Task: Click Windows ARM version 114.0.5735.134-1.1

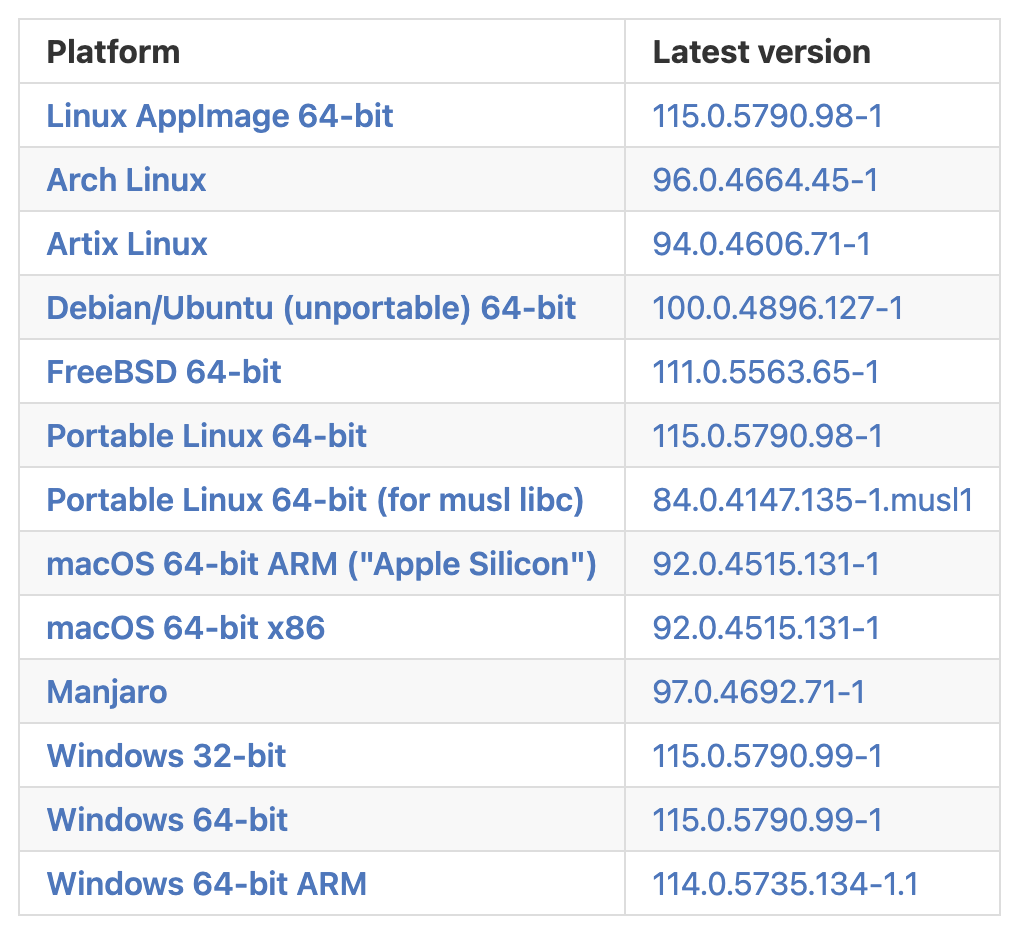Action: coord(785,884)
